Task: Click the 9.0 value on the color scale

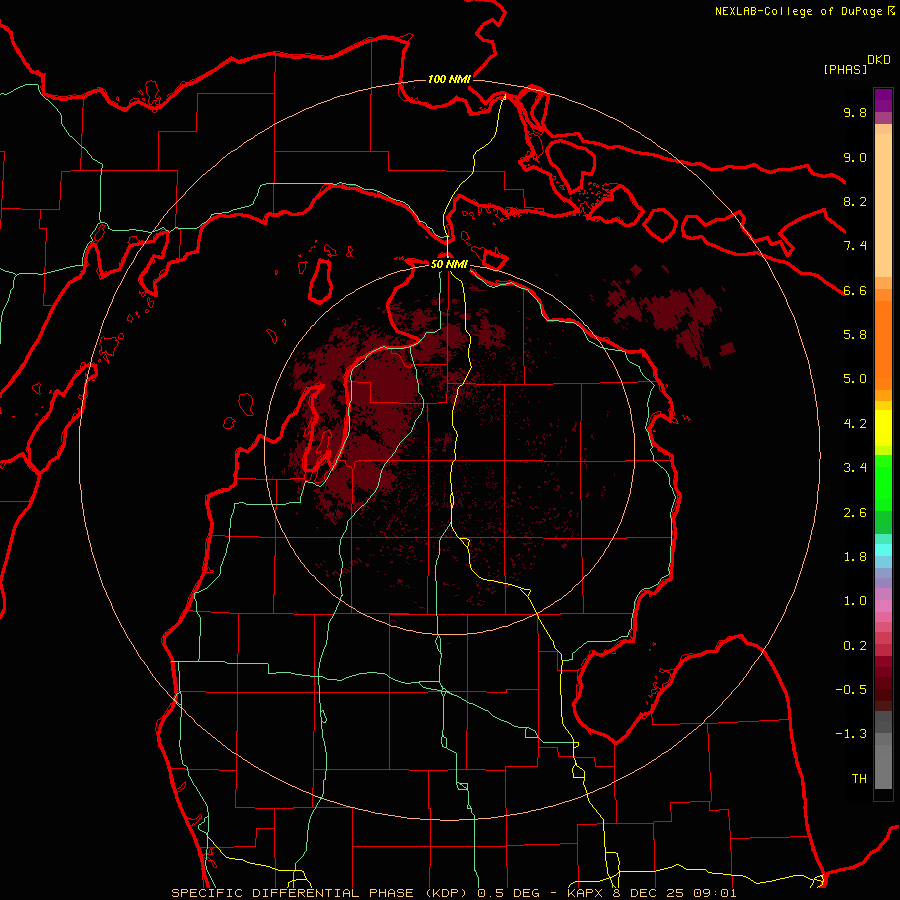Action: point(855,157)
